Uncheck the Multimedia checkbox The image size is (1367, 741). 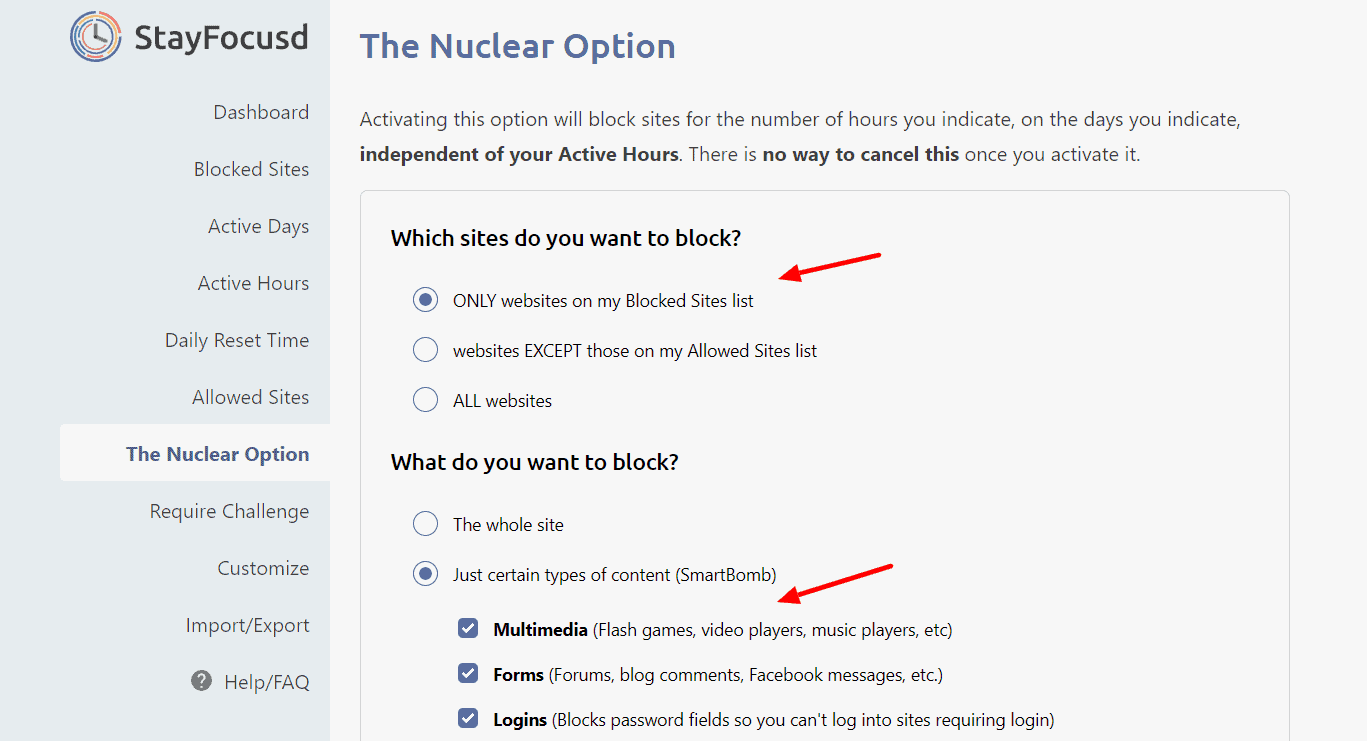point(468,629)
